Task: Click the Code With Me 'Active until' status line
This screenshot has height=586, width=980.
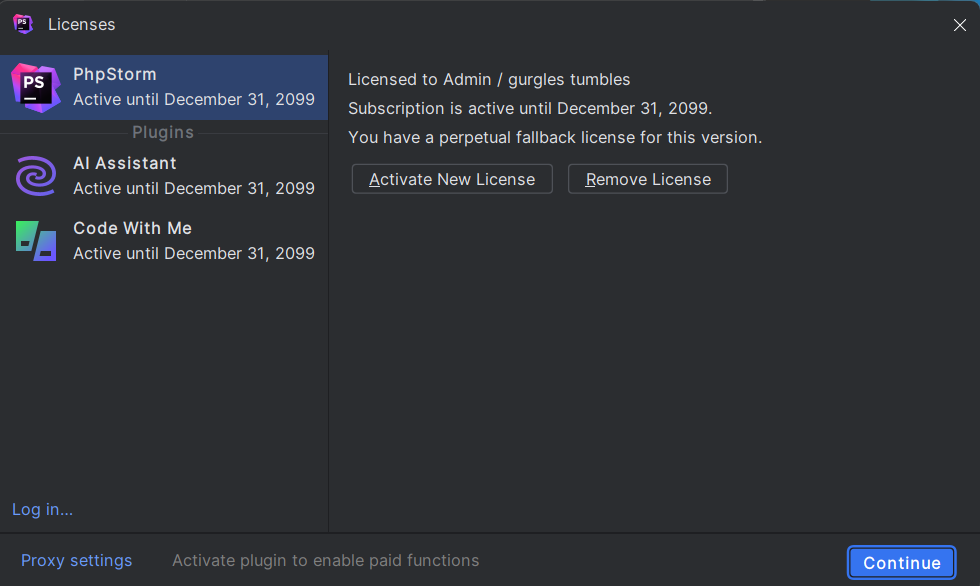Action: click(x=194, y=253)
